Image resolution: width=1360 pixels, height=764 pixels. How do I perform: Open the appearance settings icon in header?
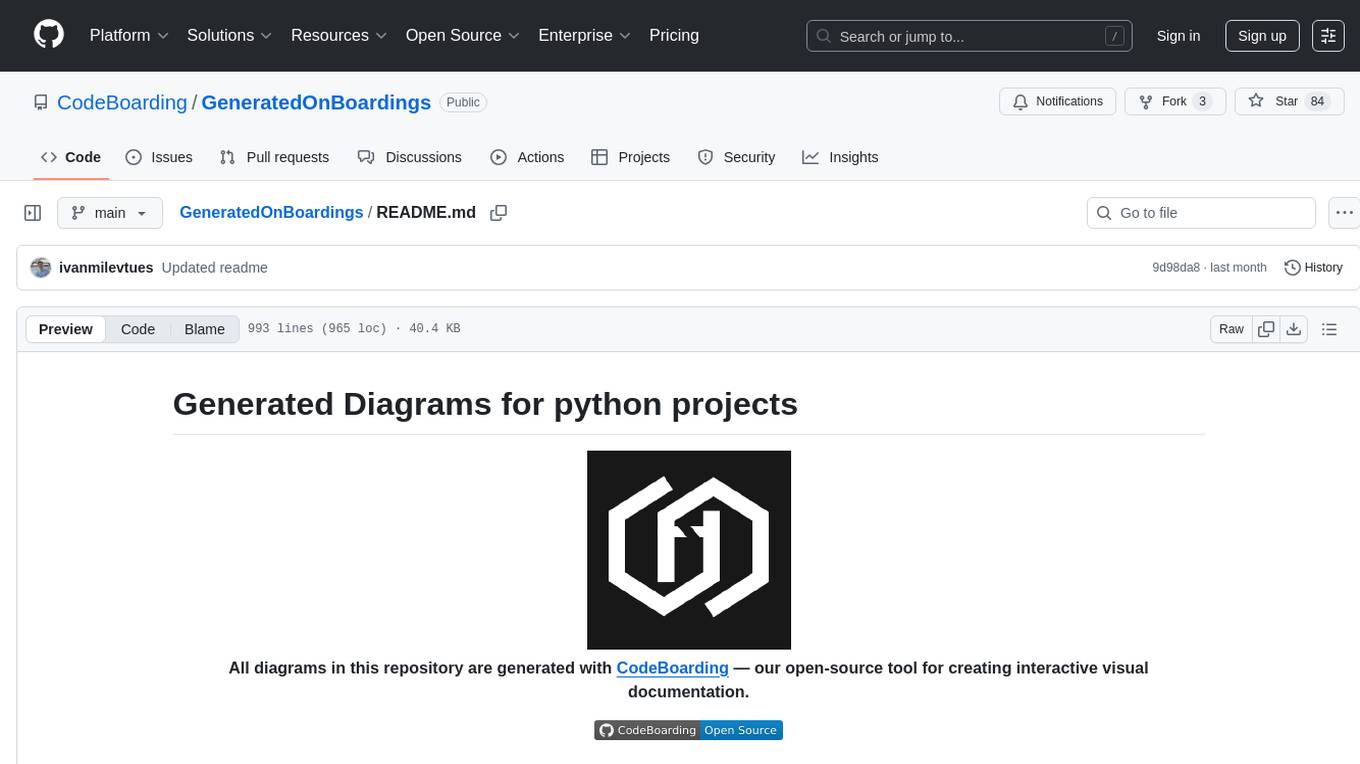click(1328, 36)
